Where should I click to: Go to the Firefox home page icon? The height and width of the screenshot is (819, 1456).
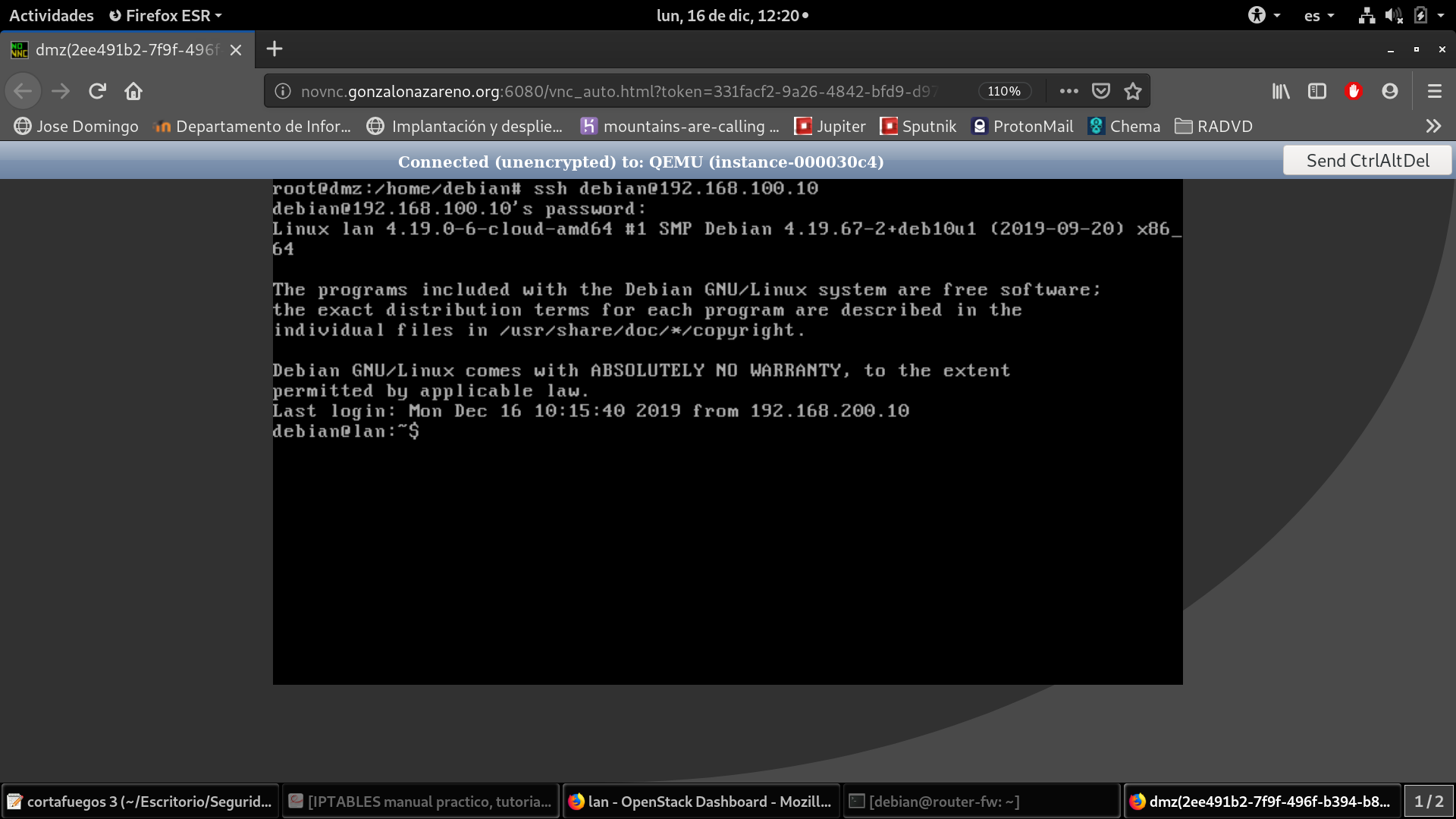click(x=133, y=91)
